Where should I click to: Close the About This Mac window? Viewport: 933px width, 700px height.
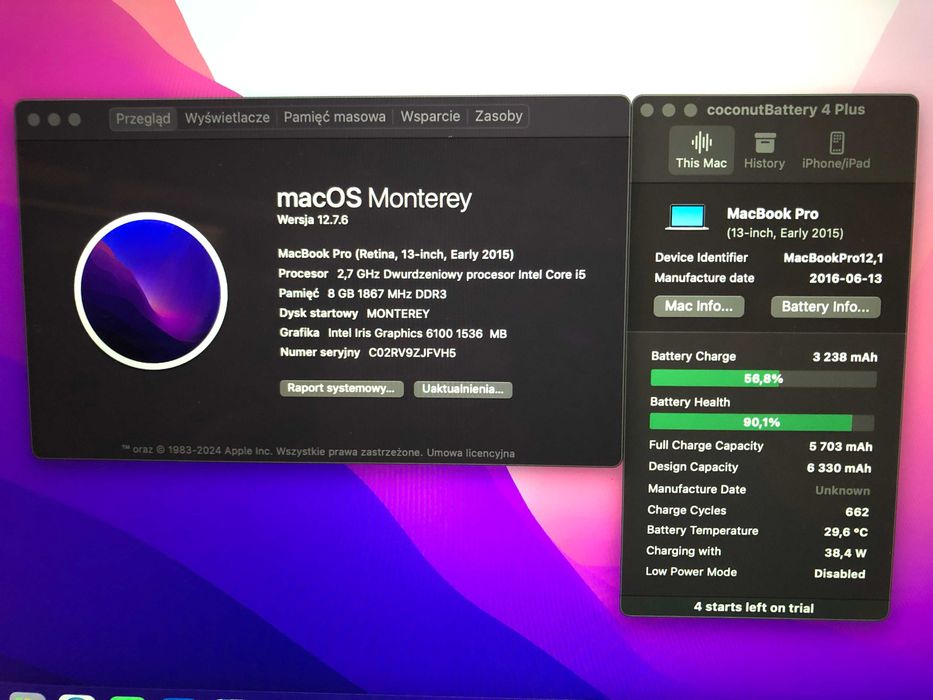click(x=34, y=120)
